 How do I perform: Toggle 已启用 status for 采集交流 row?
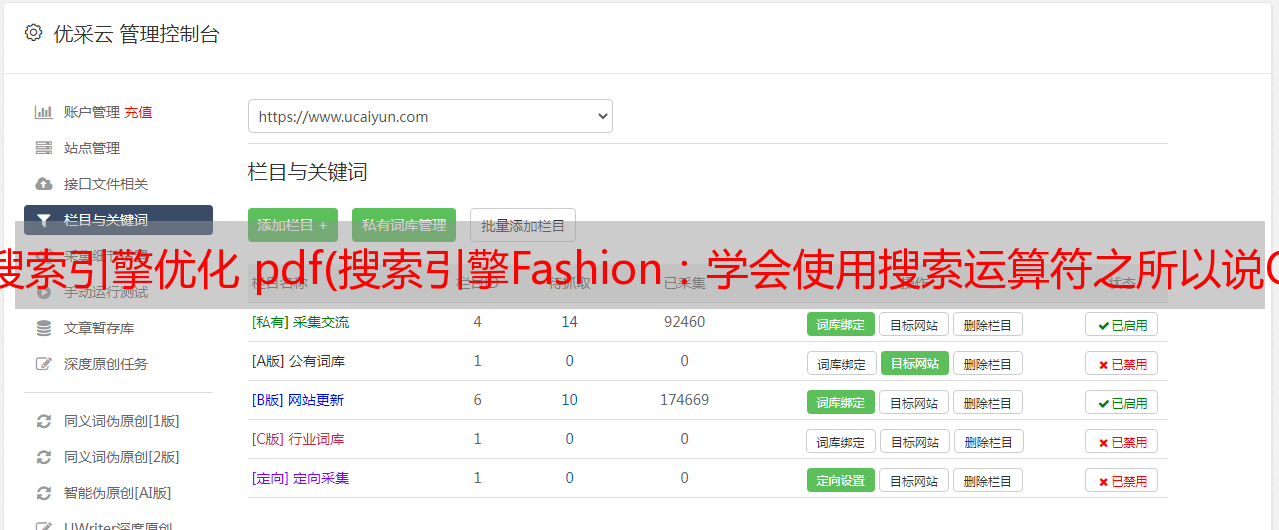click(1122, 324)
